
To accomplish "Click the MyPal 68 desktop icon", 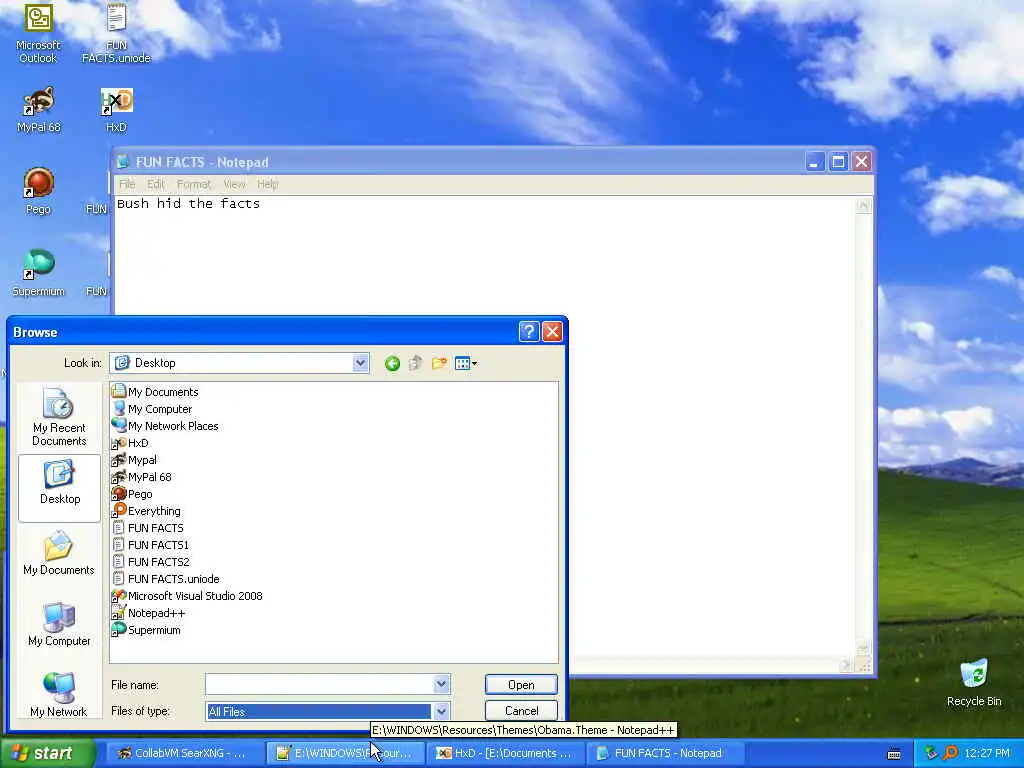I will click(39, 110).
